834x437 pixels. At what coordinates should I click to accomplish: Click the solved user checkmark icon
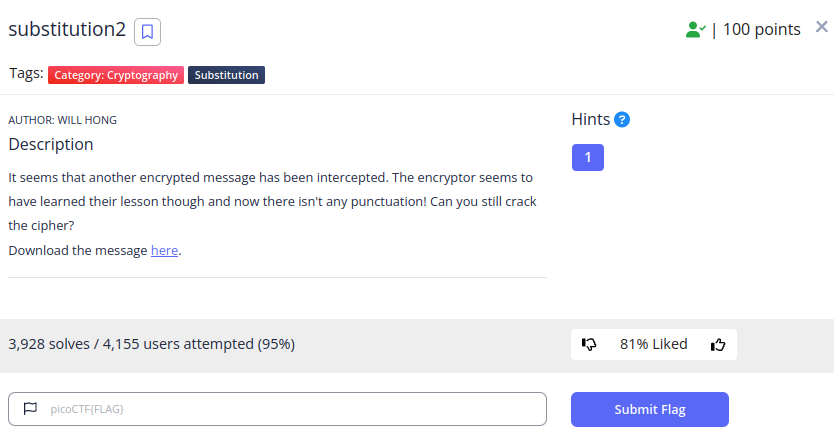pyautogui.click(x=696, y=30)
